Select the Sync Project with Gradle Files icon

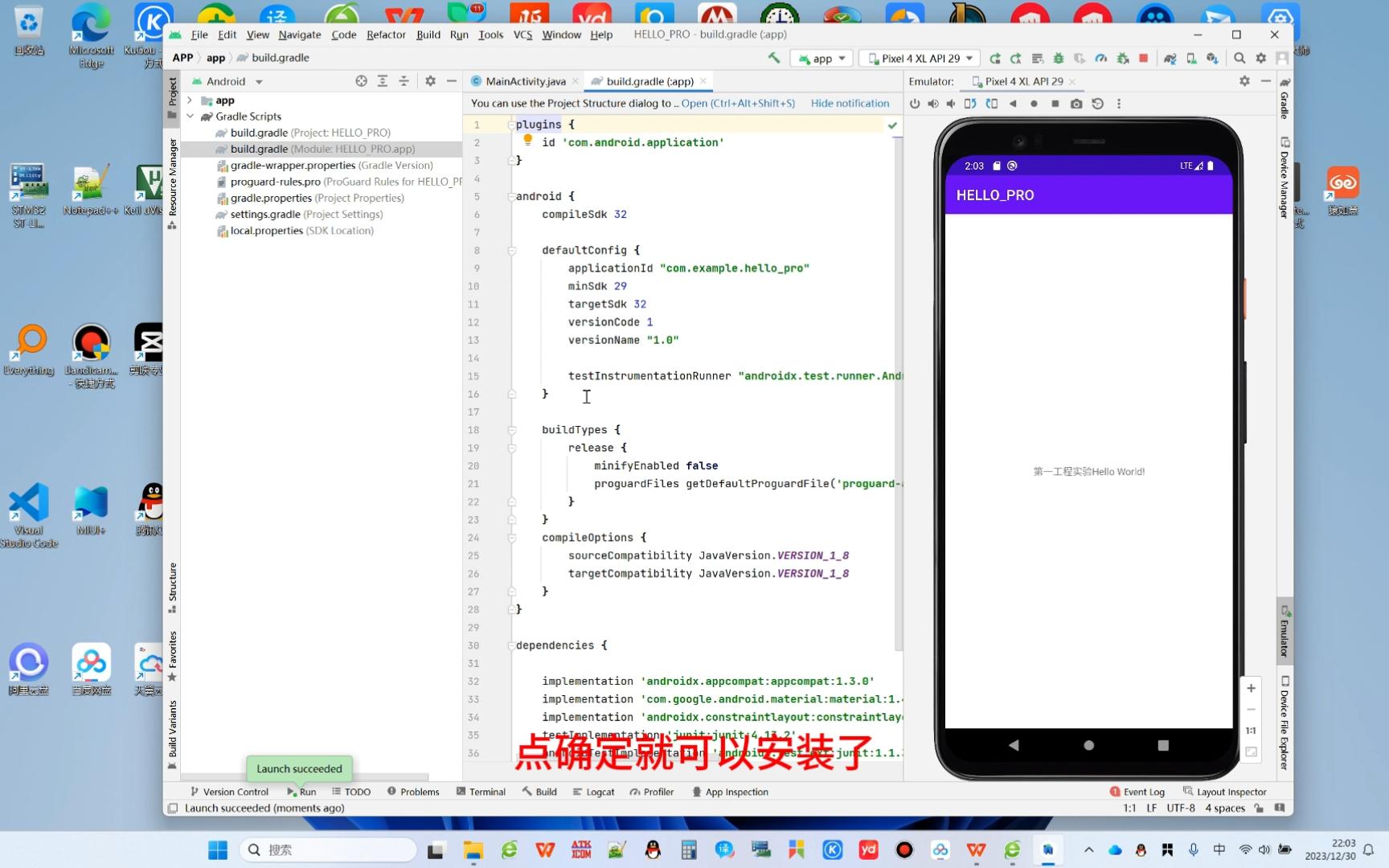[1170, 58]
